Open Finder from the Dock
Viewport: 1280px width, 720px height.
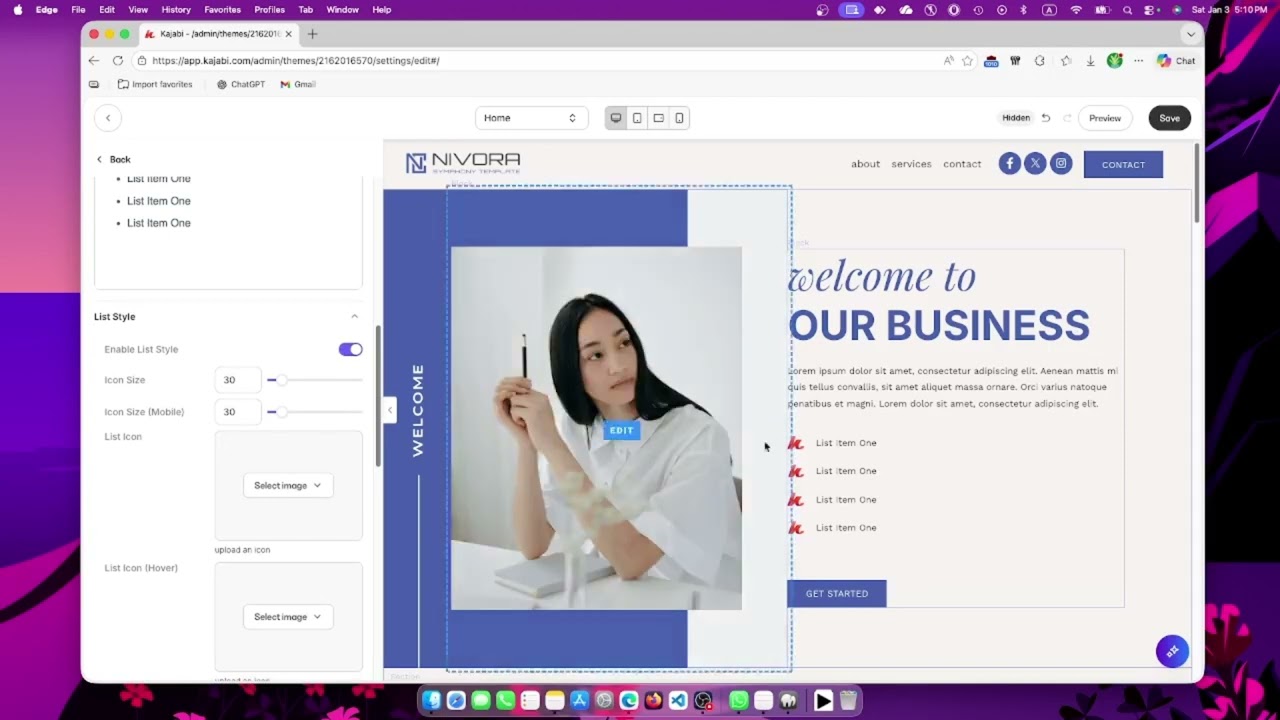tap(432, 701)
